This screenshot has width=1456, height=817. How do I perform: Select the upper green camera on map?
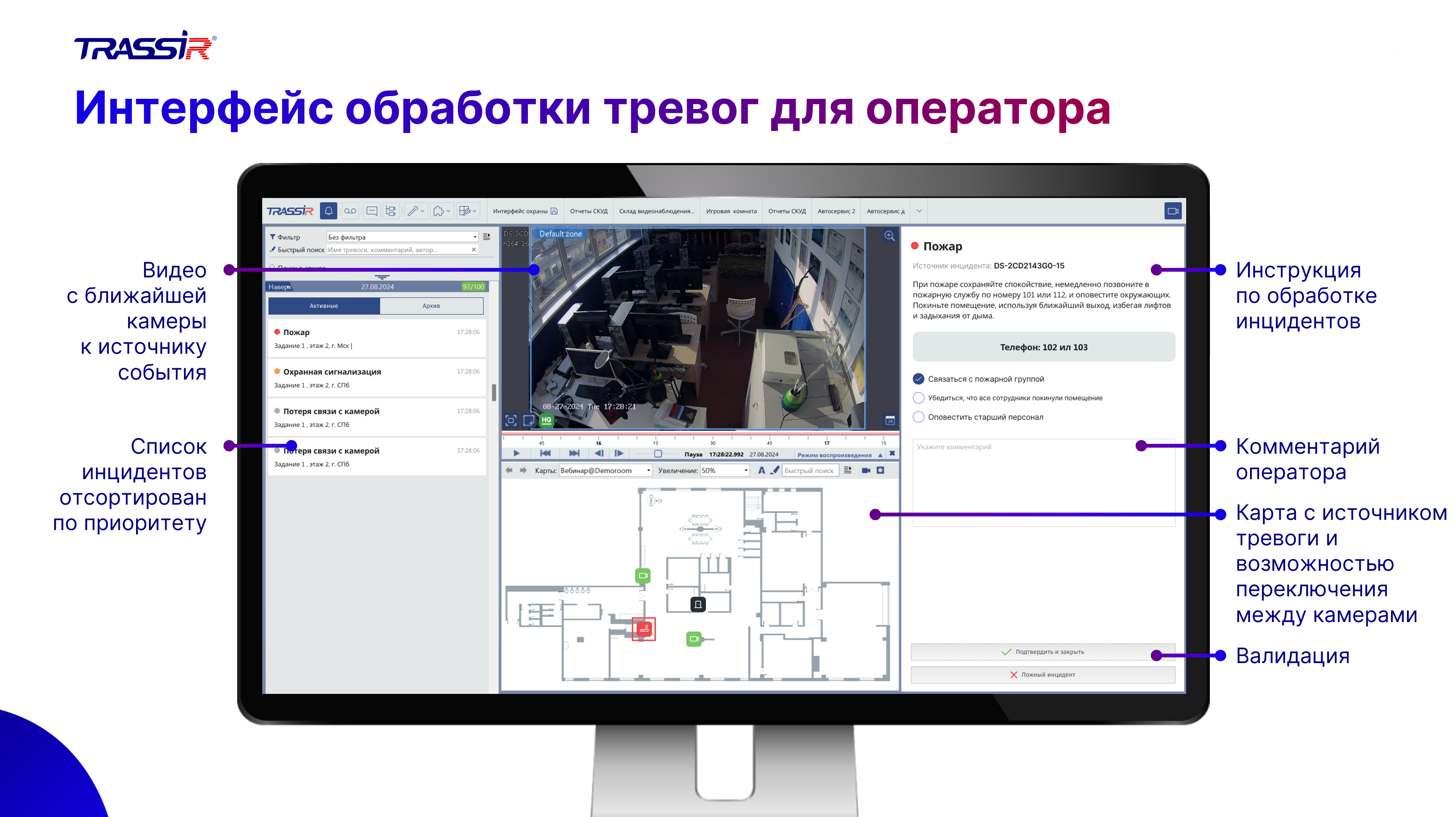[643, 576]
